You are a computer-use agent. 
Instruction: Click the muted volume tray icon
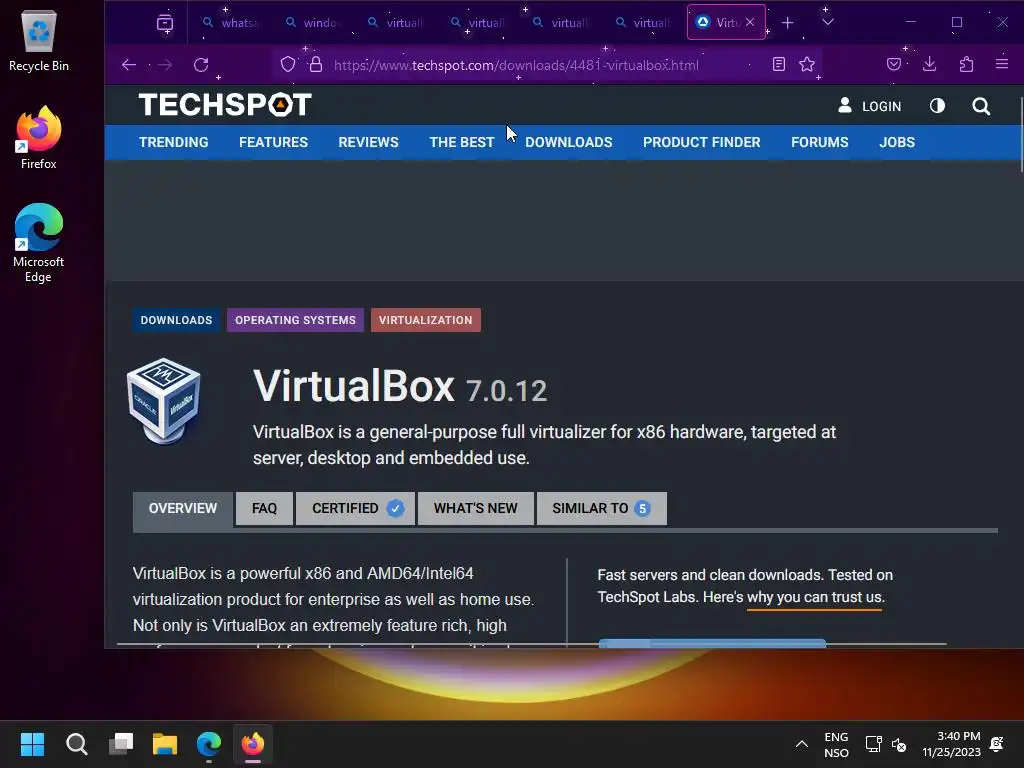click(x=899, y=744)
